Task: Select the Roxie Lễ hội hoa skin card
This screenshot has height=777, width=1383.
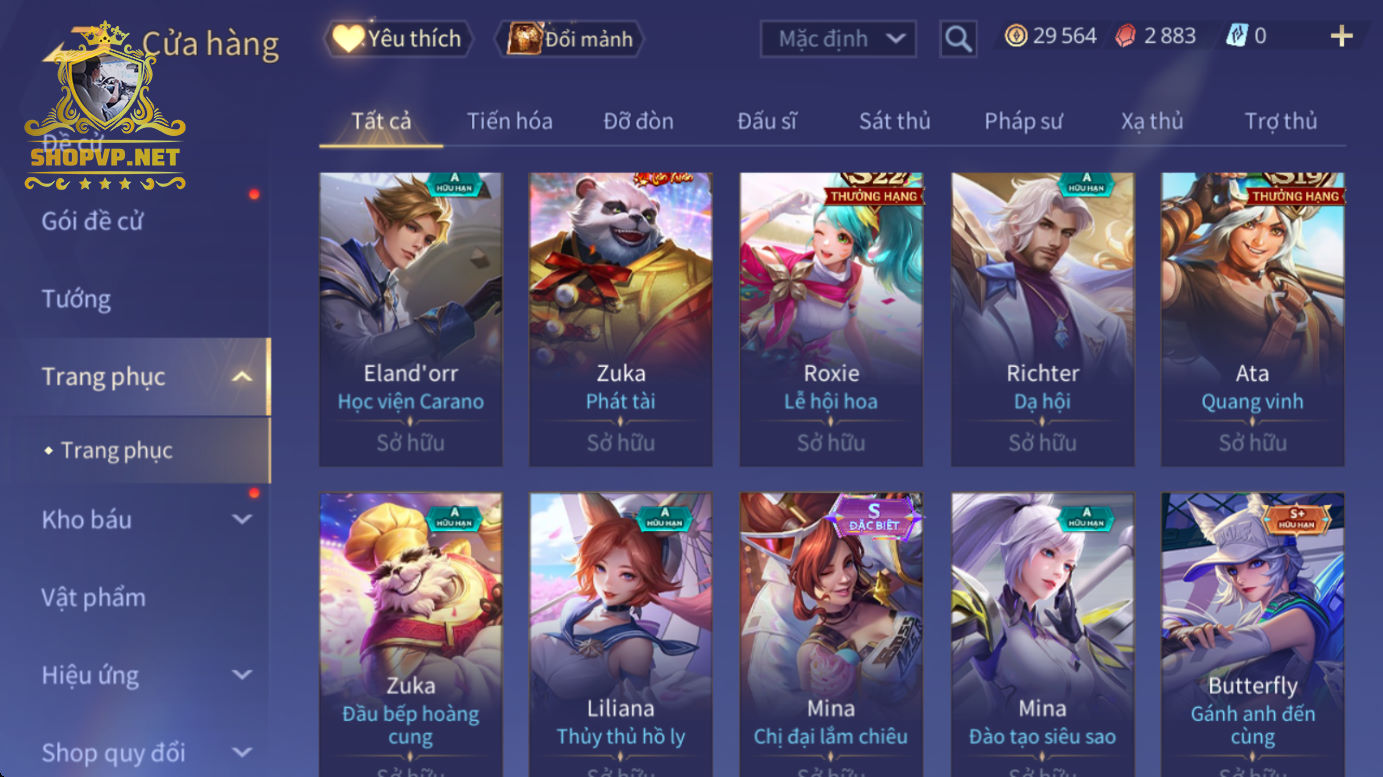Action: 831,319
